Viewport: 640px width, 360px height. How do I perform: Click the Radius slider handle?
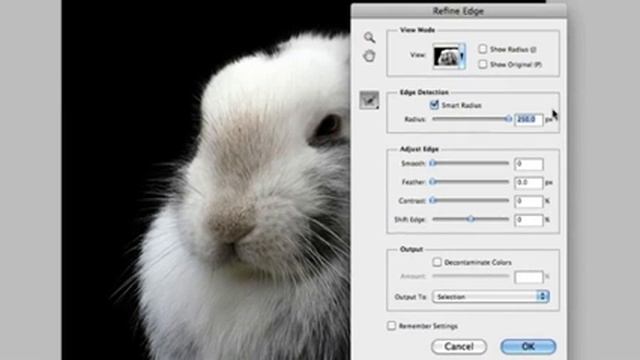click(x=508, y=119)
